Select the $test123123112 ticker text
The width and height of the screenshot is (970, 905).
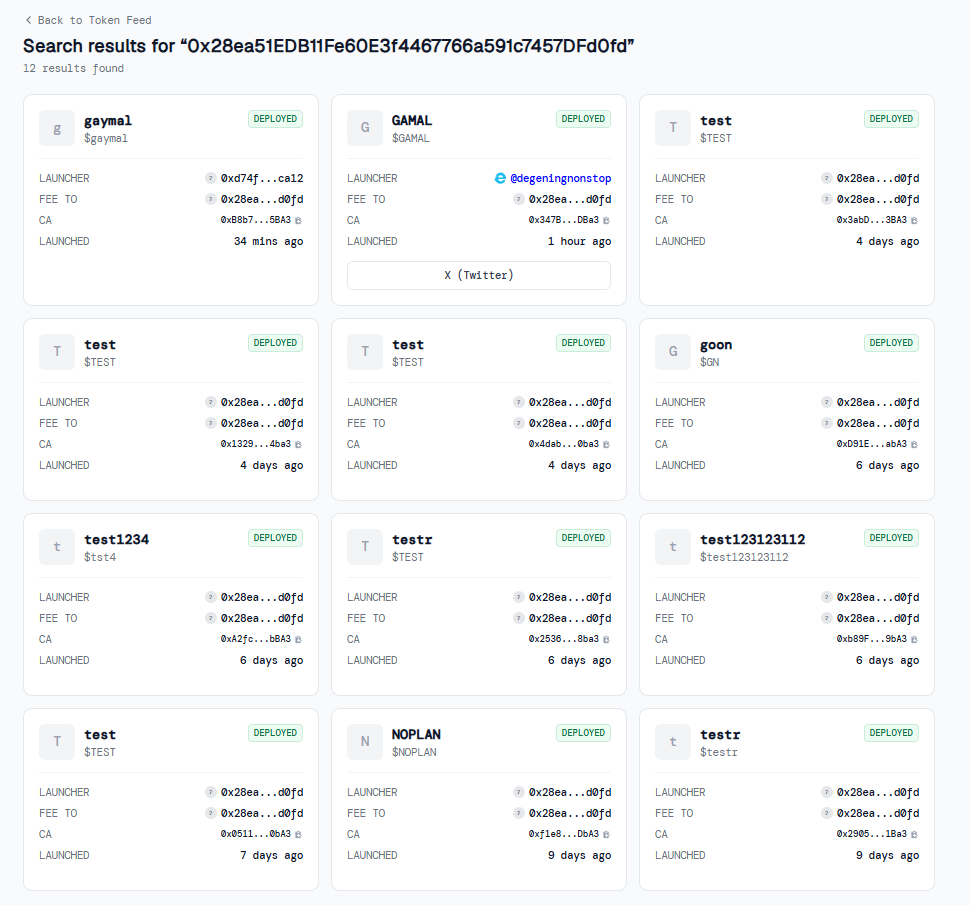pos(744,557)
